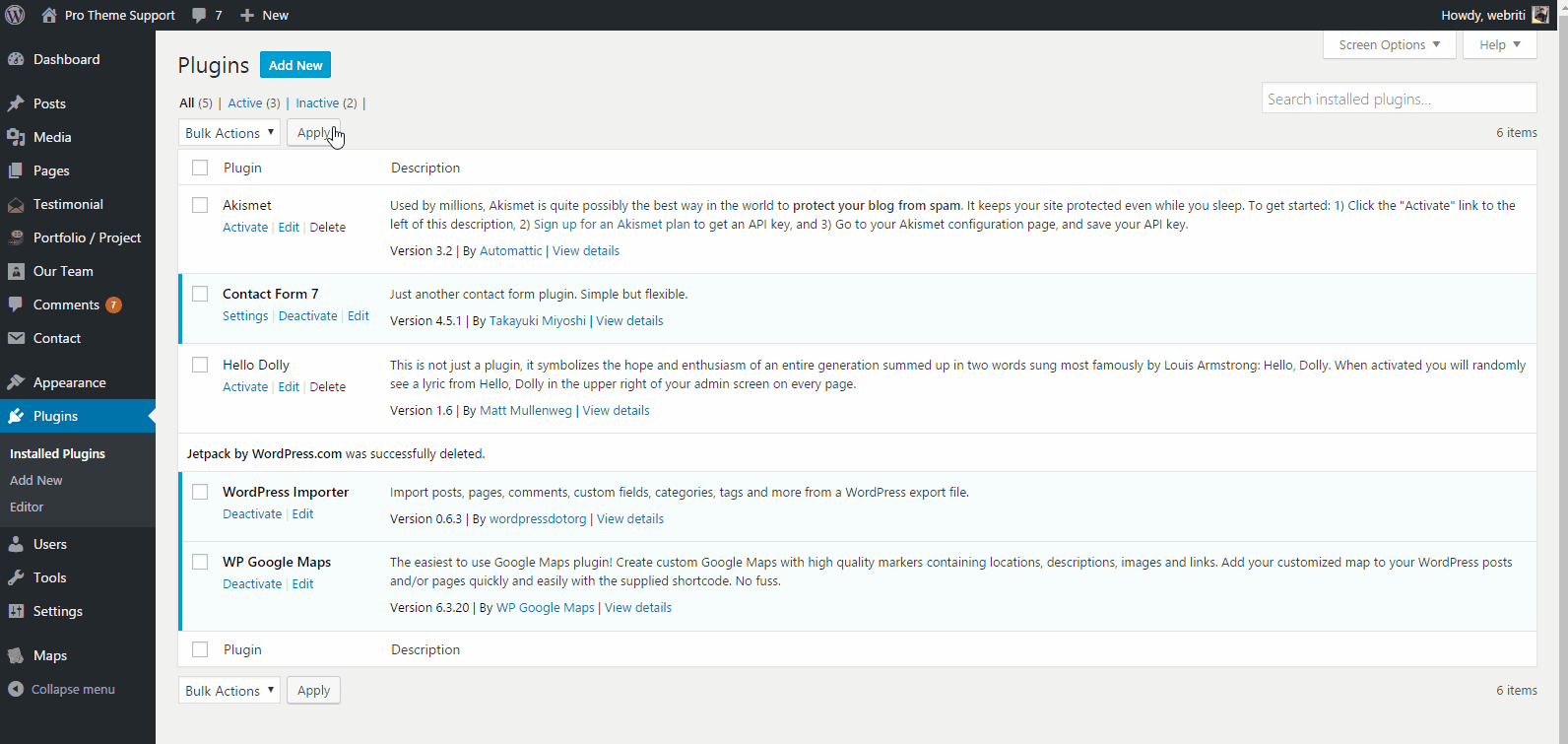1568x744 pixels.
Task: Check the WordPress Importer checkbox
Action: (x=200, y=492)
